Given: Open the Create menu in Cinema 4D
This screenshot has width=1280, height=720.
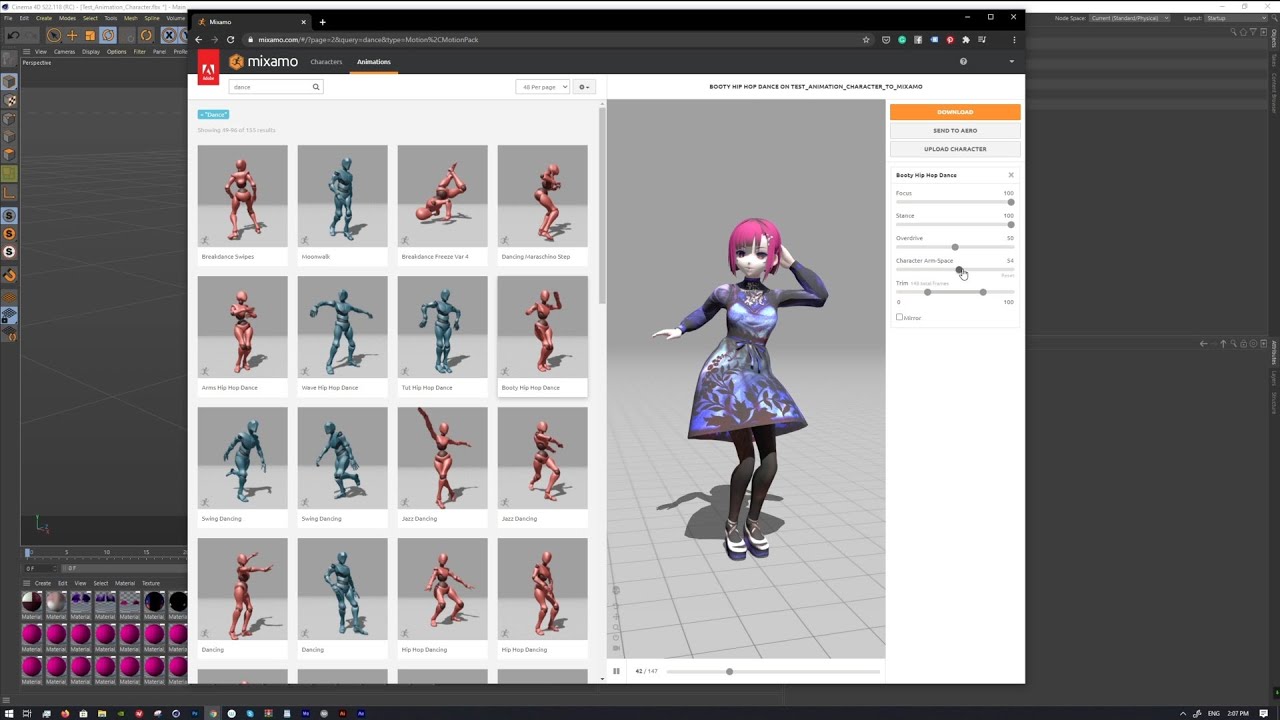Looking at the screenshot, I should tap(44, 18).
